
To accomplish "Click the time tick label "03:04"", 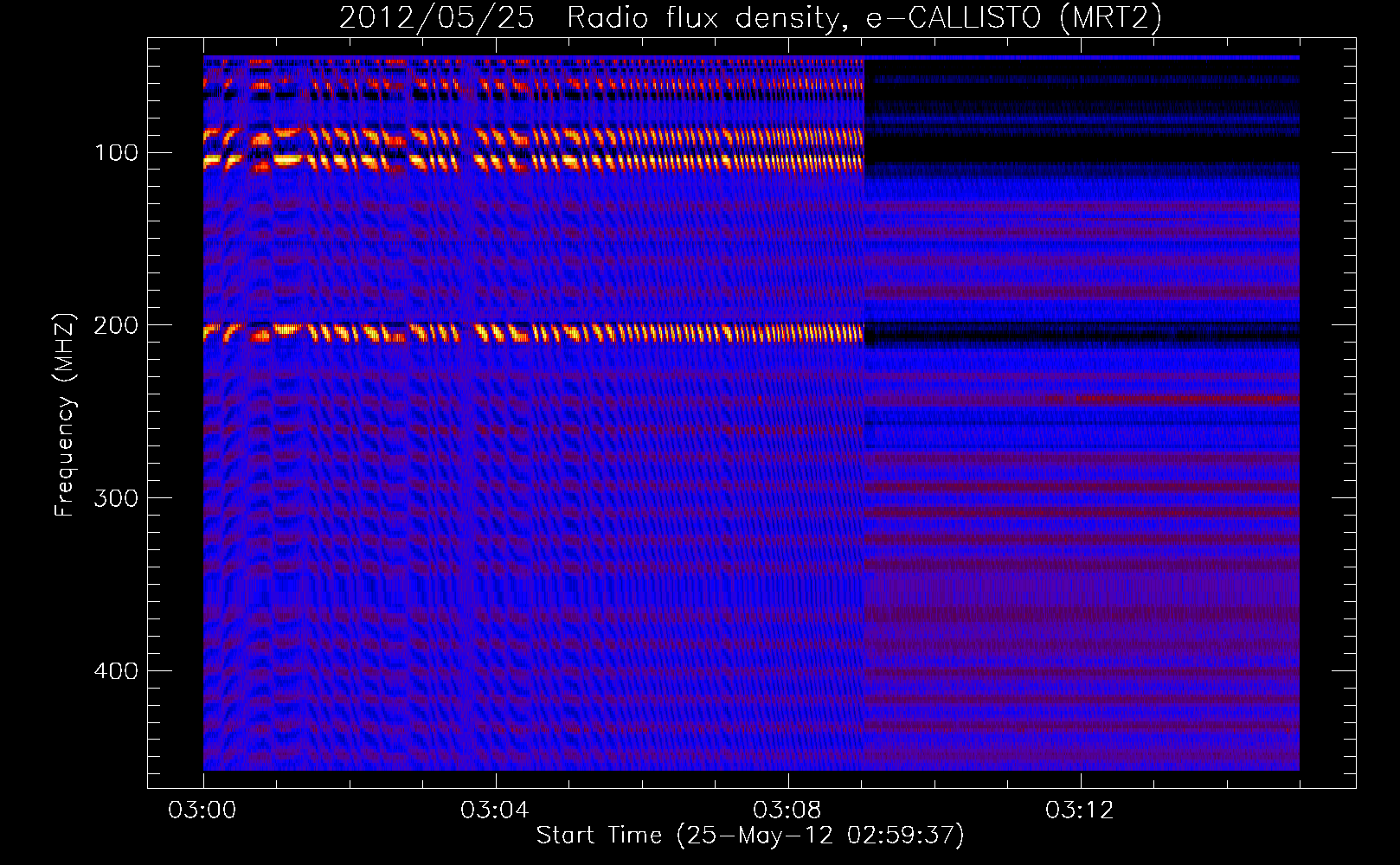I will pos(495,810).
